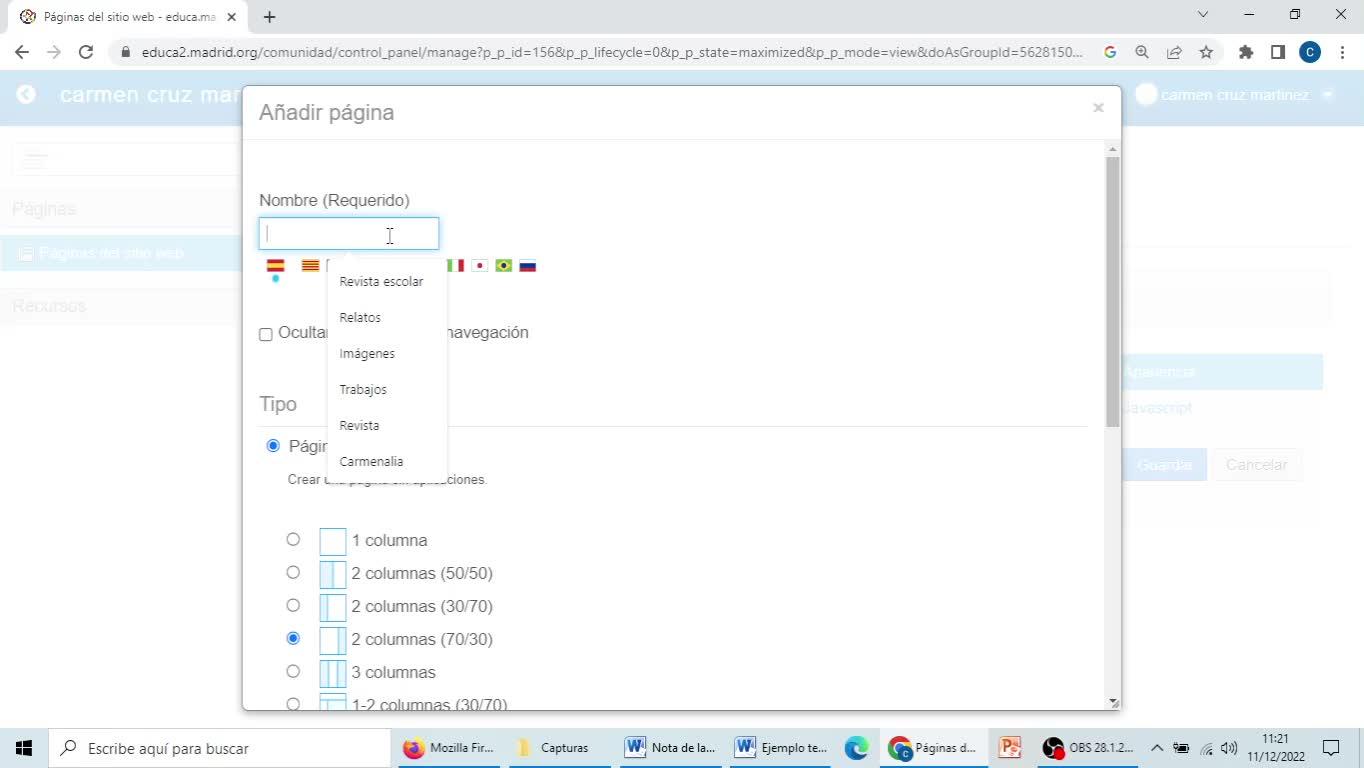Choose 'Revista' from the suggestions
This screenshot has height=768, width=1364.
(x=387, y=426)
